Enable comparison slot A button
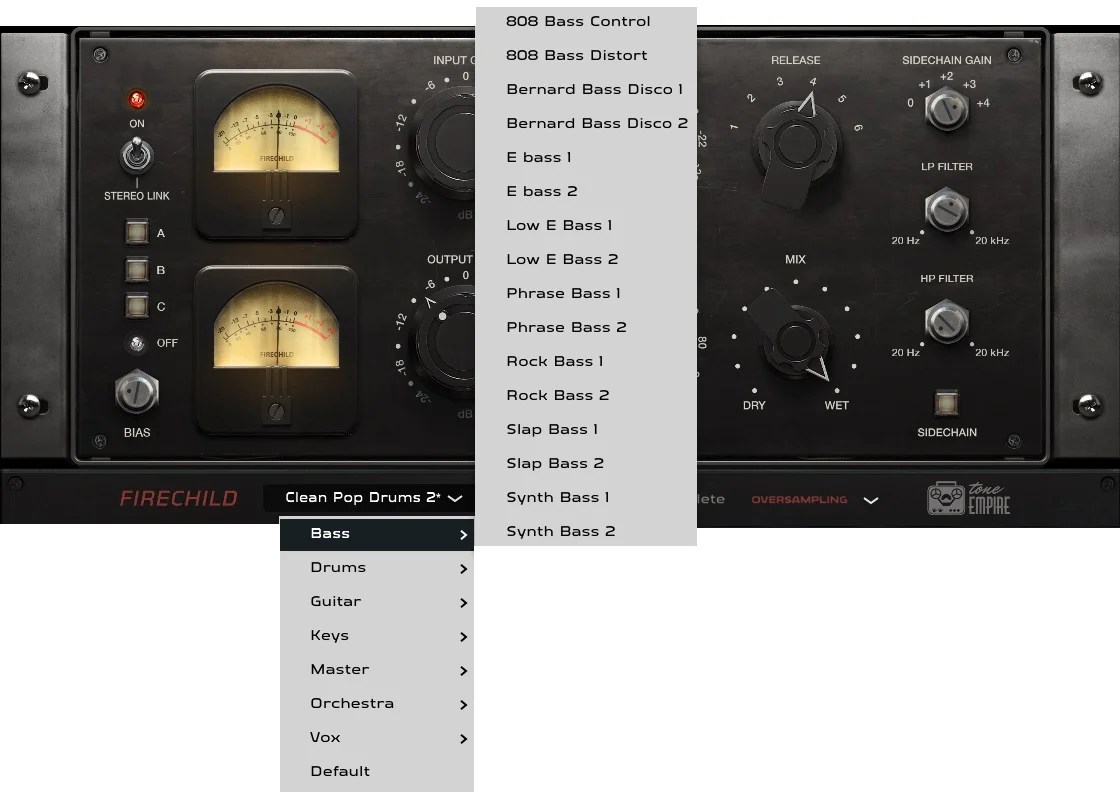Viewport: 1120px width, 792px height. pos(136,232)
